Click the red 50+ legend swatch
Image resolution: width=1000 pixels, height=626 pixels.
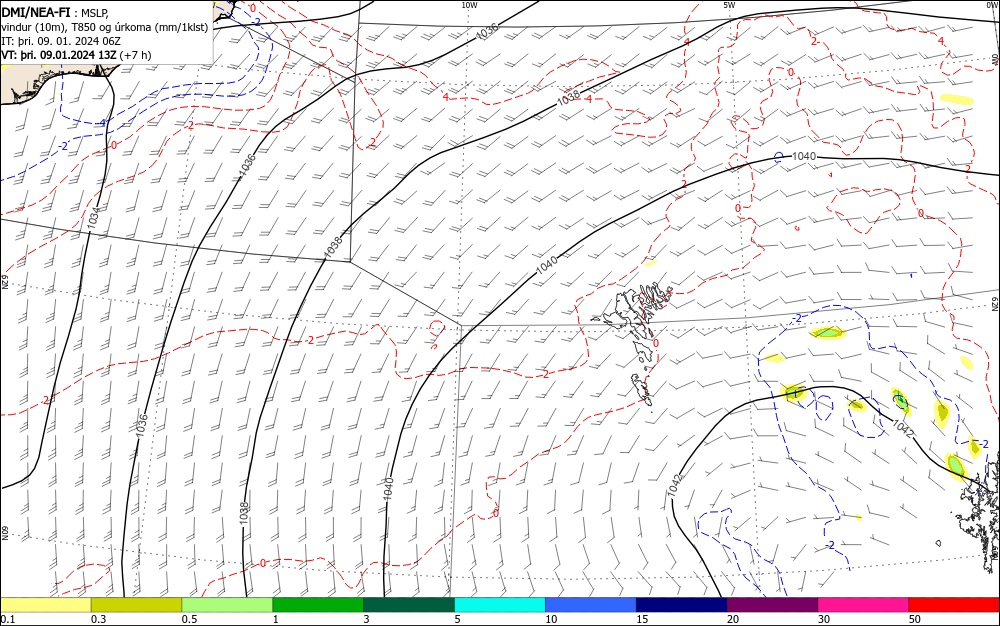pyautogui.click(x=954, y=604)
